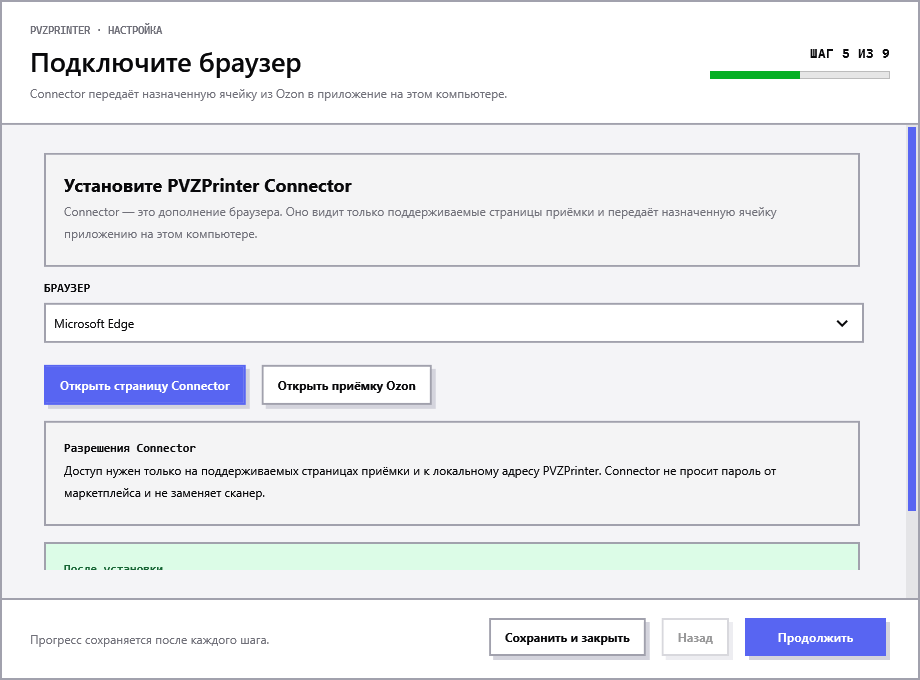Click 'PVZPRINTER · НАСТРОЙКА' breadcrumb text

[96, 30]
